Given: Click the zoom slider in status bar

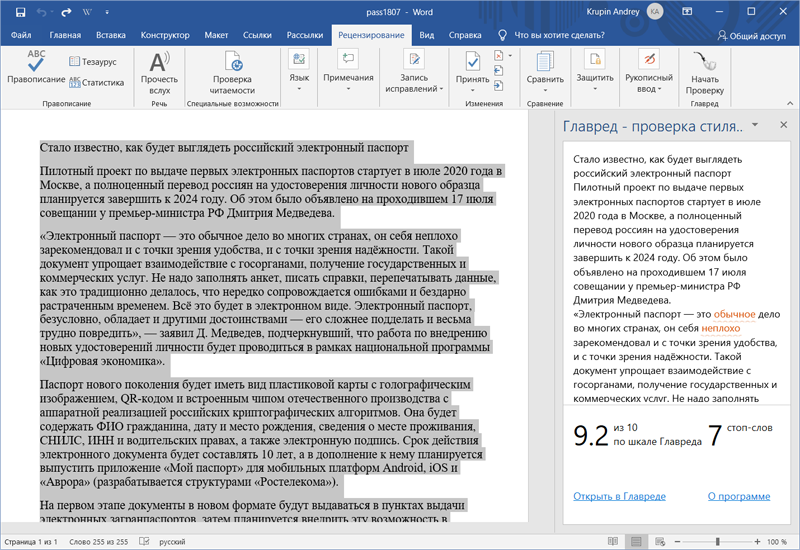Looking at the screenshot, I should coord(716,541).
